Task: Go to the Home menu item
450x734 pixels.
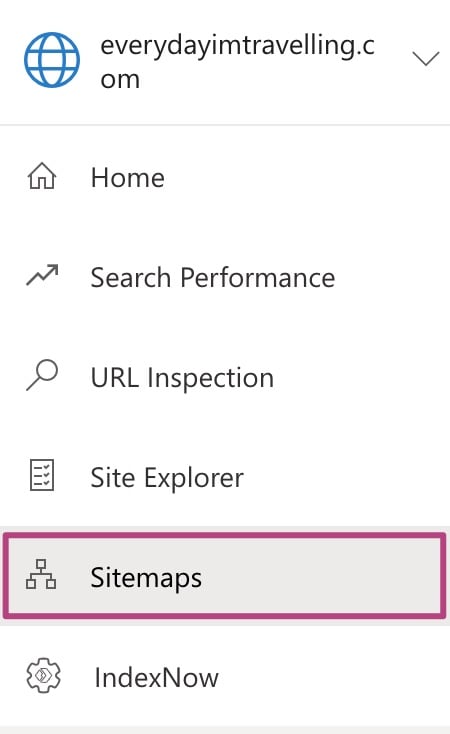Action: point(225,177)
